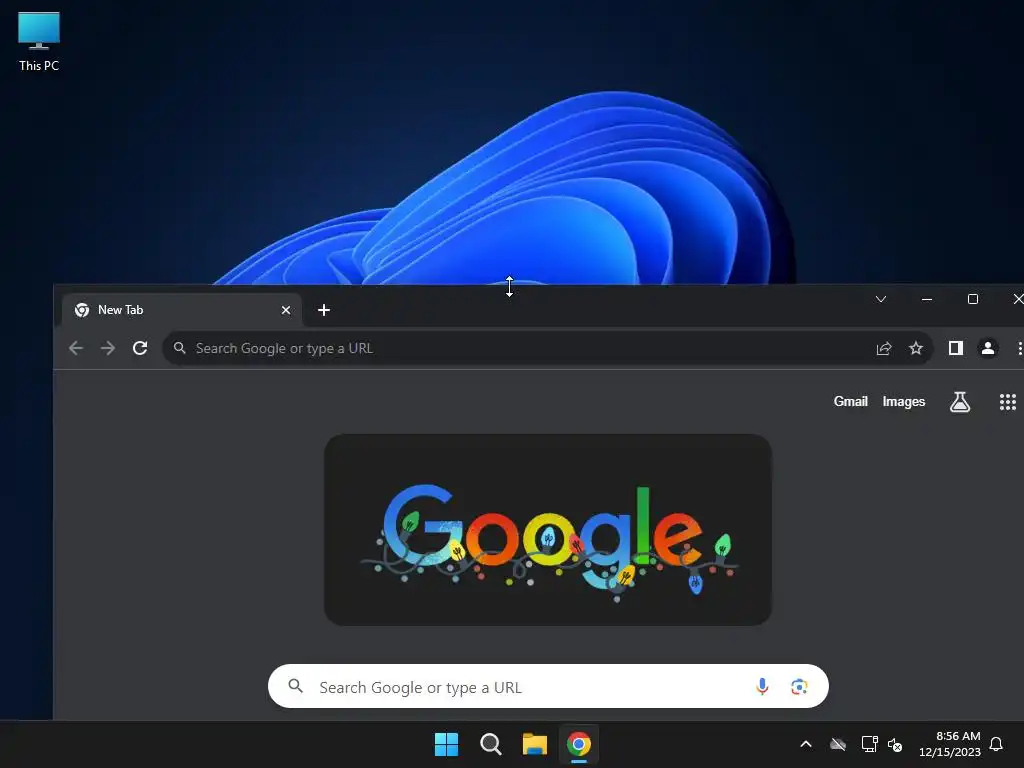This screenshot has height=768, width=1024.
Task: Open OneDrive tray icon
Action: (838, 744)
